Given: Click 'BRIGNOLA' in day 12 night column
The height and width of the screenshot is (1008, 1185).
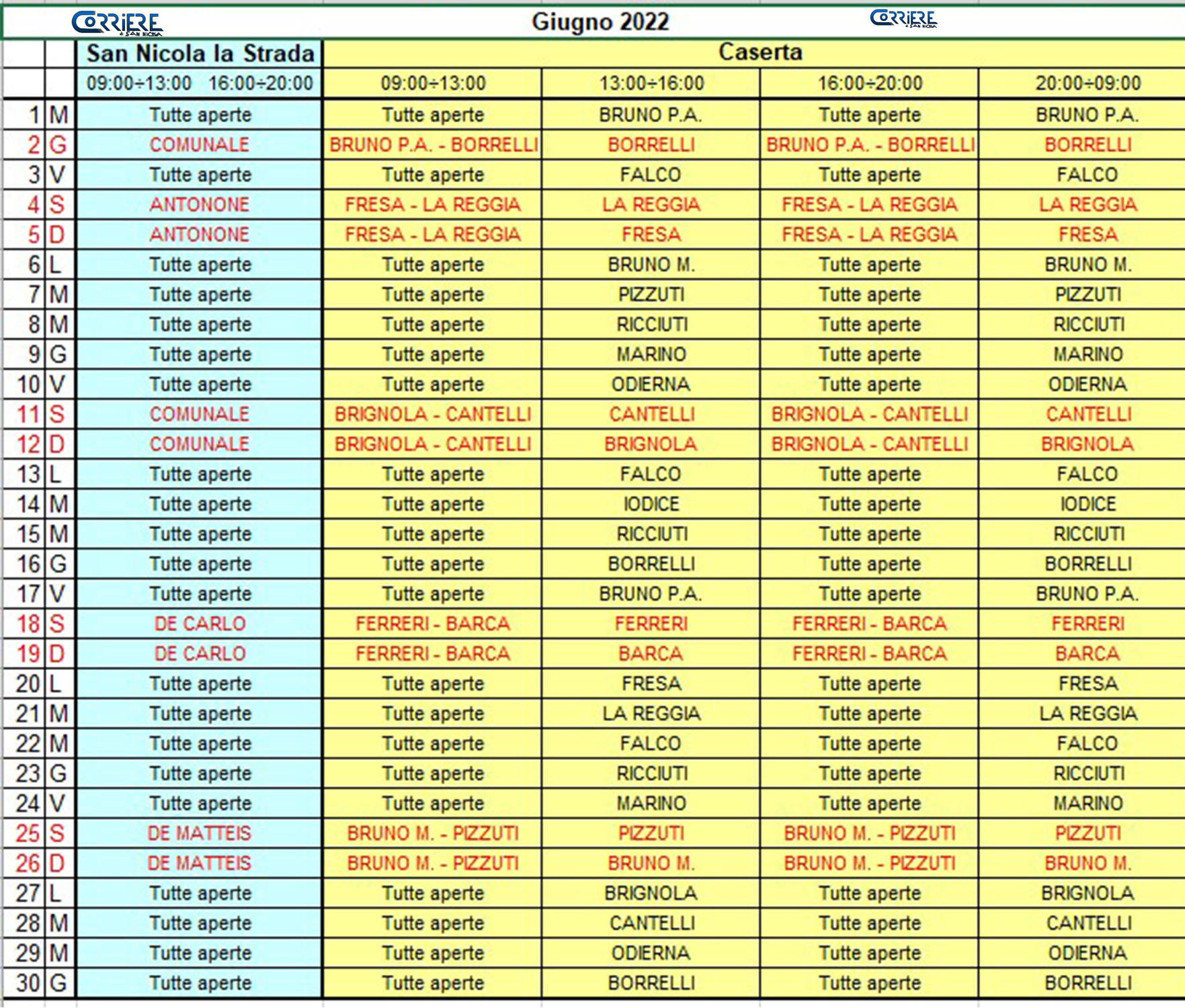Looking at the screenshot, I should pos(1088,444).
